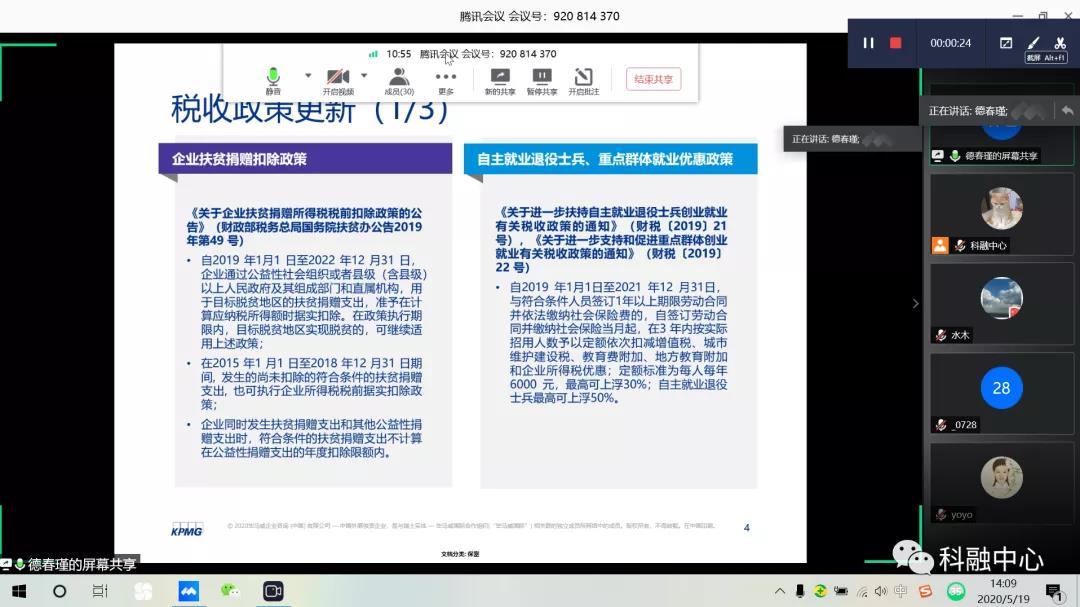Mute the microphone in meeting toolbar

point(272,79)
